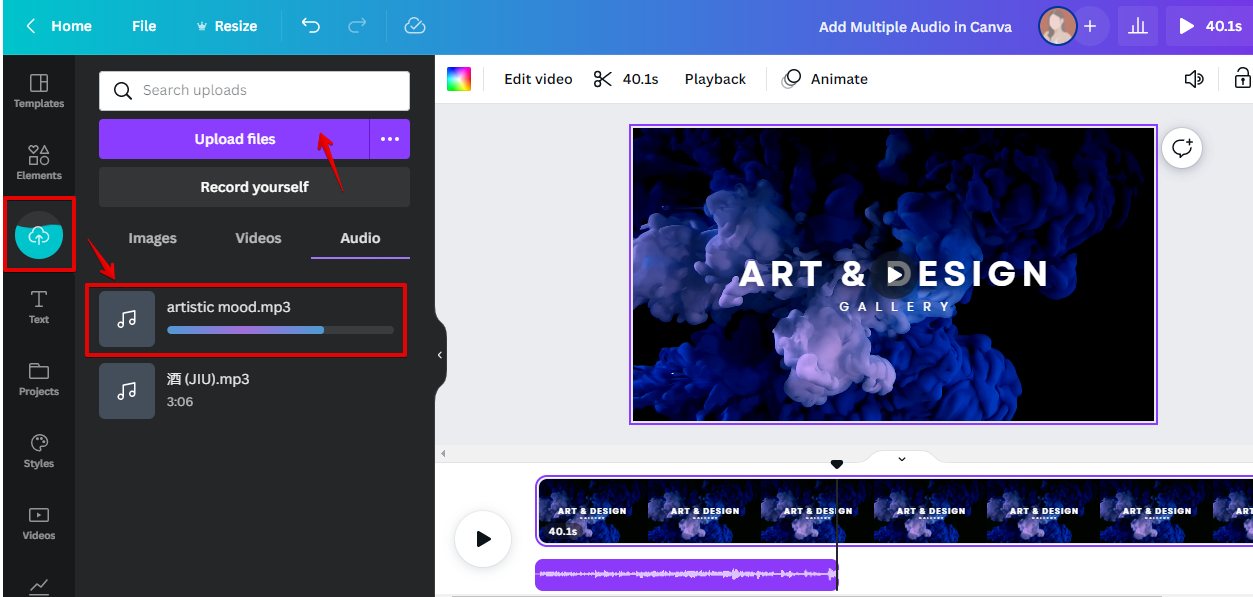Open the Elements panel

(38, 162)
